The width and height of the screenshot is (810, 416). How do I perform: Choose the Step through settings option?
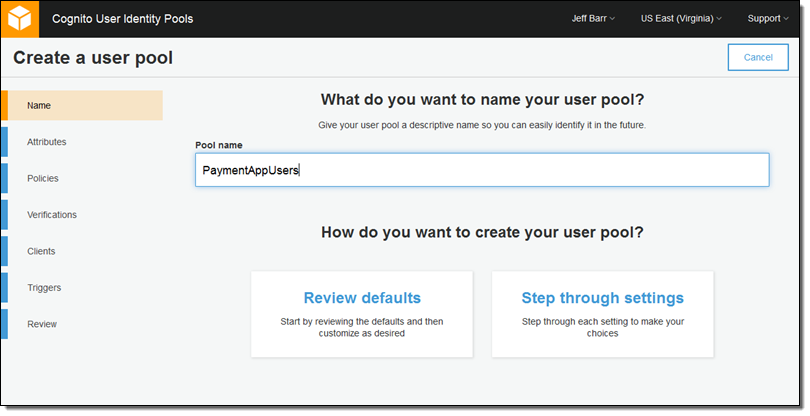pyautogui.click(x=602, y=298)
